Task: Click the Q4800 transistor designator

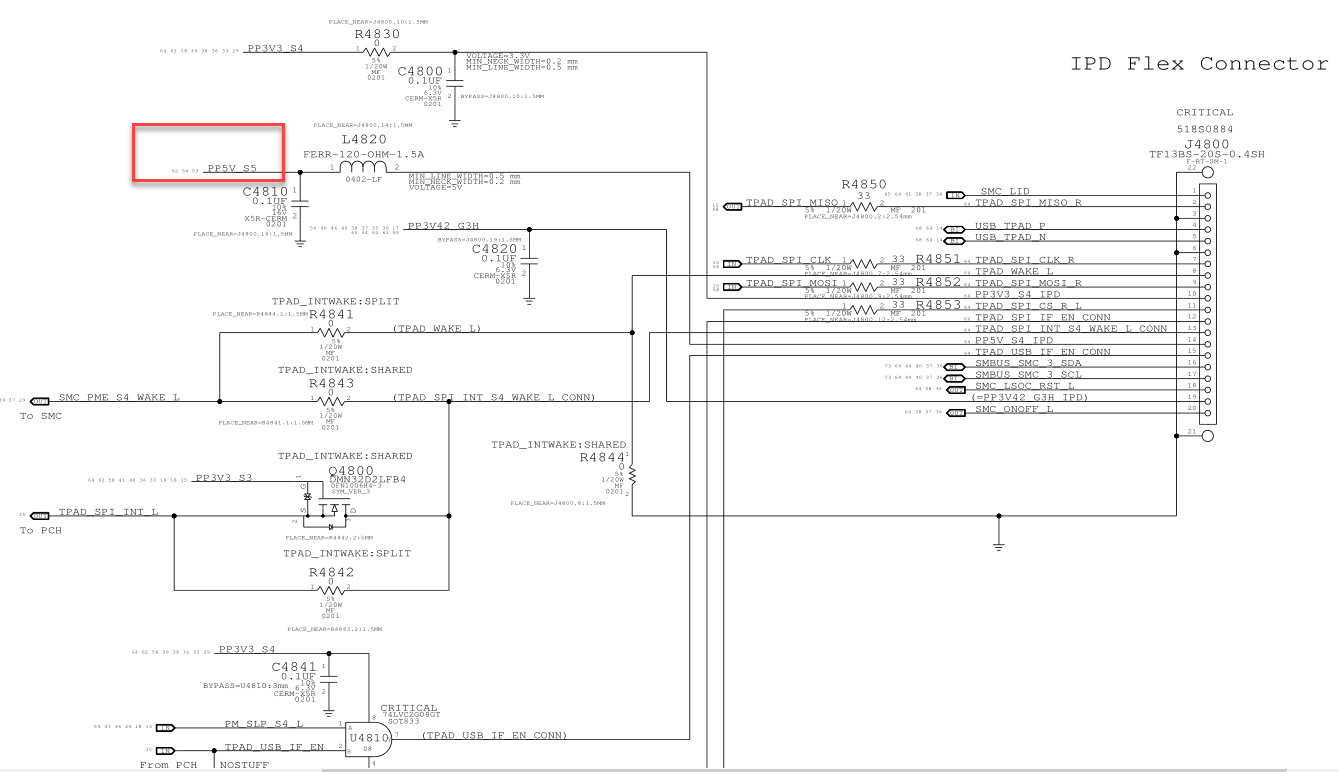Action: click(x=352, y=469)
